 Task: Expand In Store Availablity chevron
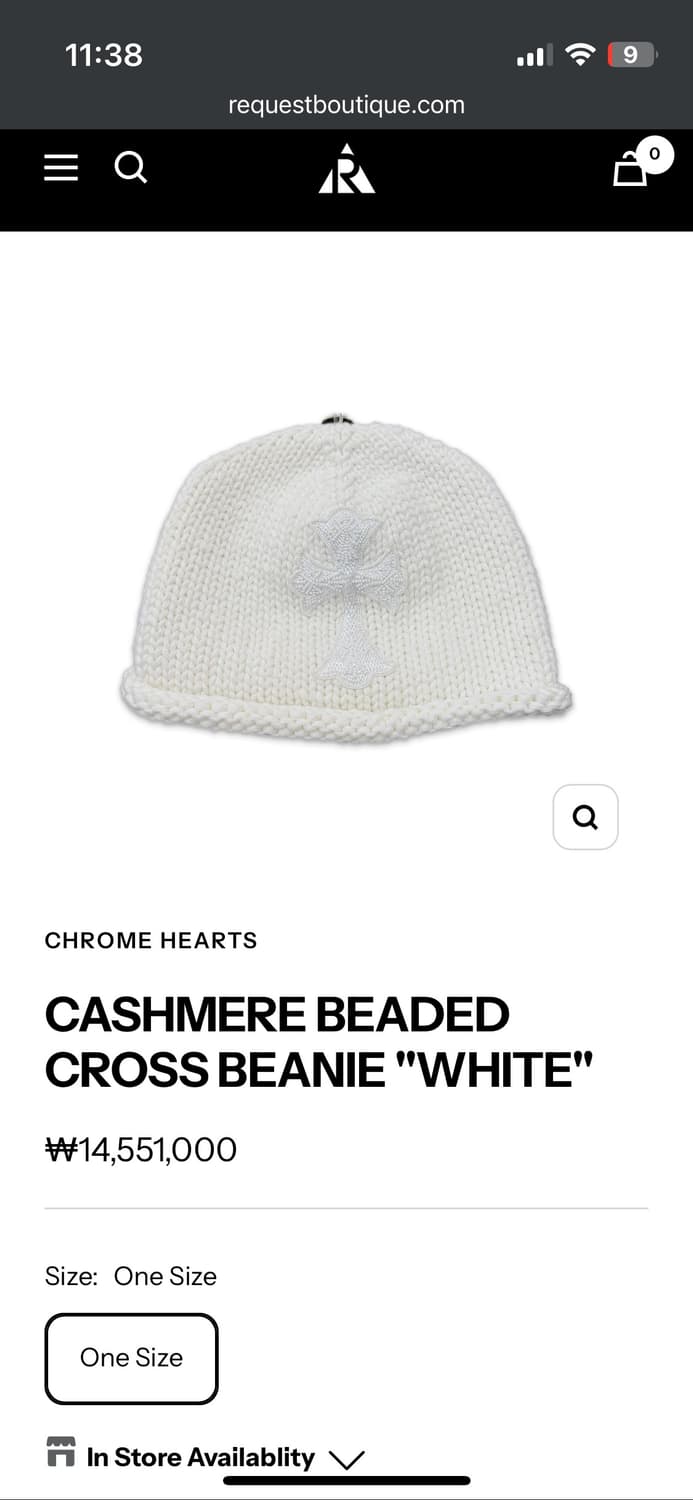point(346,1460)
